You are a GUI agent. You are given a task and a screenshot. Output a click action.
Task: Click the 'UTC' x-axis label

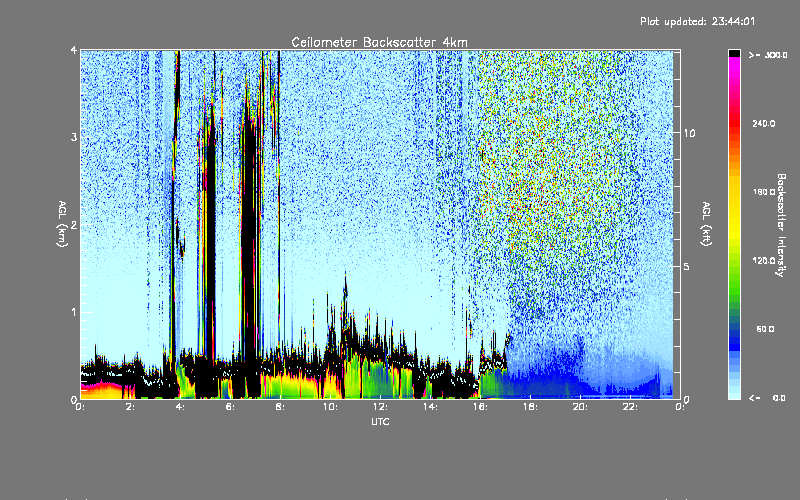[x=380, y=421]
